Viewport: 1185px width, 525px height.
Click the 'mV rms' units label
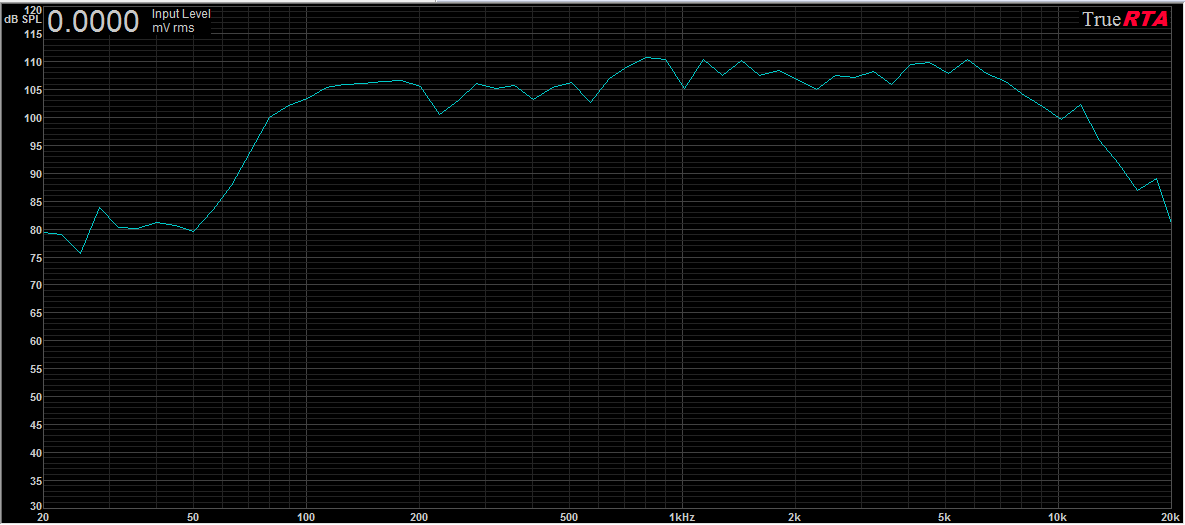tap(173, 28)
